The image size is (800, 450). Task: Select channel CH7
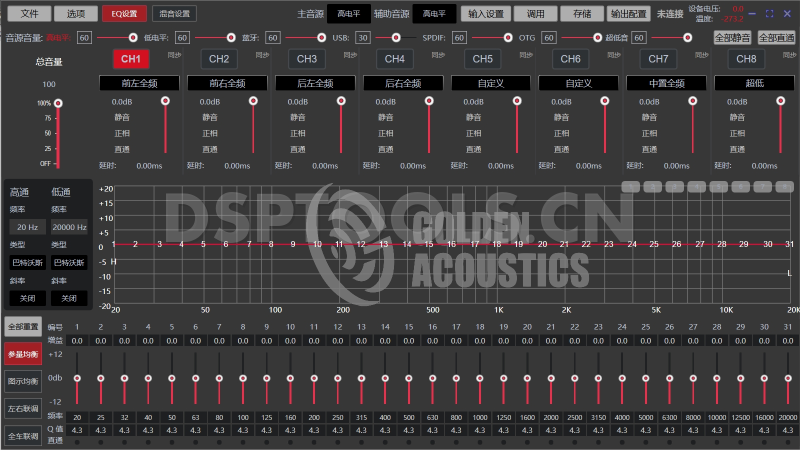[x=658, y=59]
